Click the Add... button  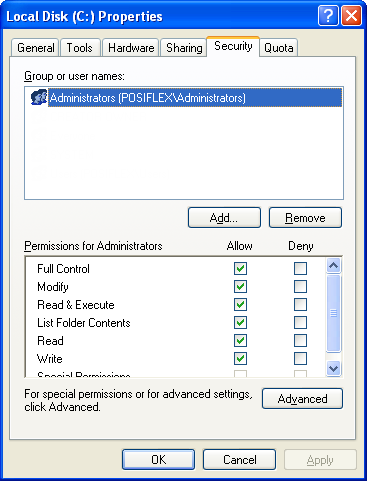click(x=224, y=218)
